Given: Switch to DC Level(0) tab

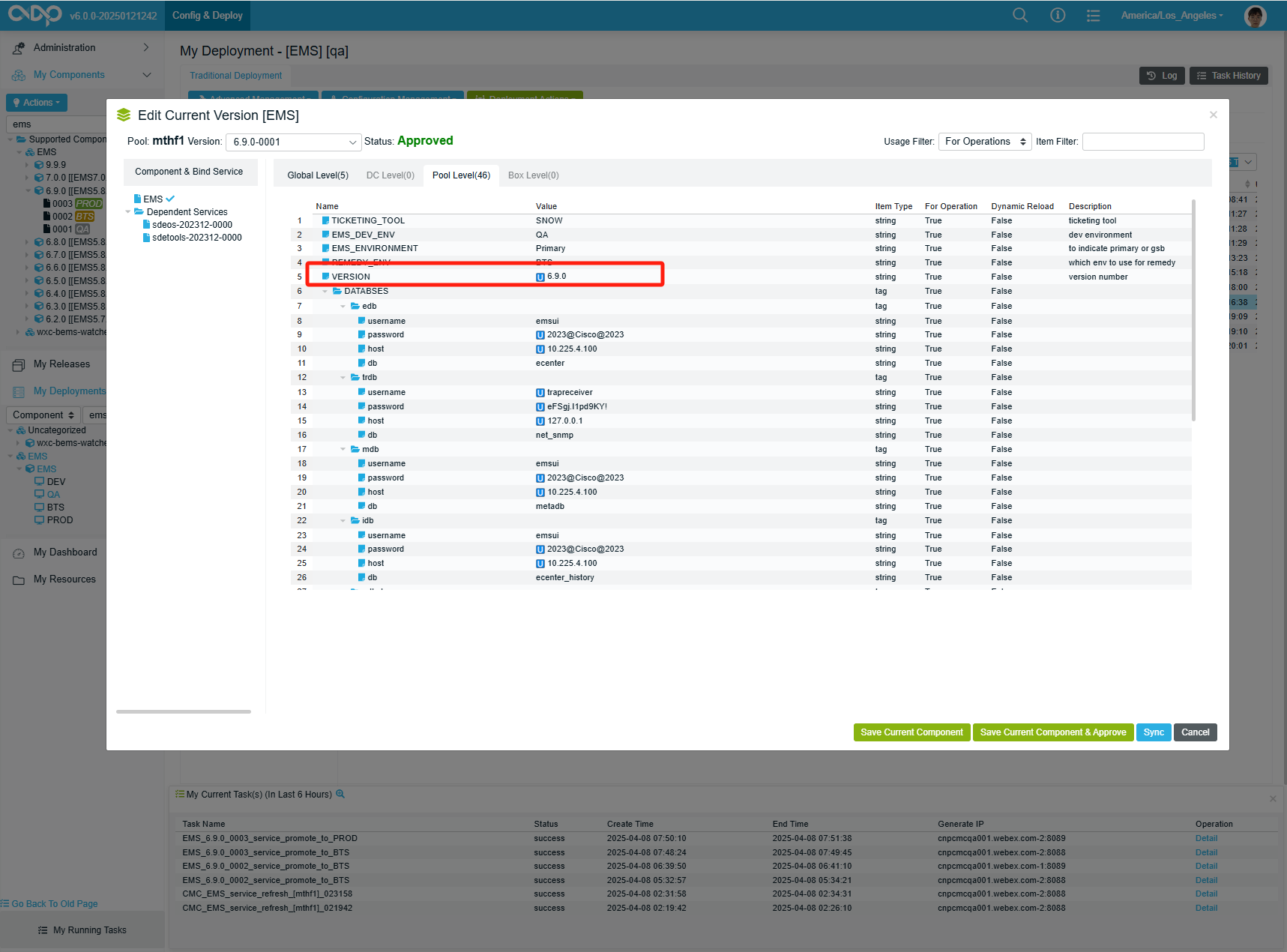Looking at the screenshot, I should (x=391, y=175).
